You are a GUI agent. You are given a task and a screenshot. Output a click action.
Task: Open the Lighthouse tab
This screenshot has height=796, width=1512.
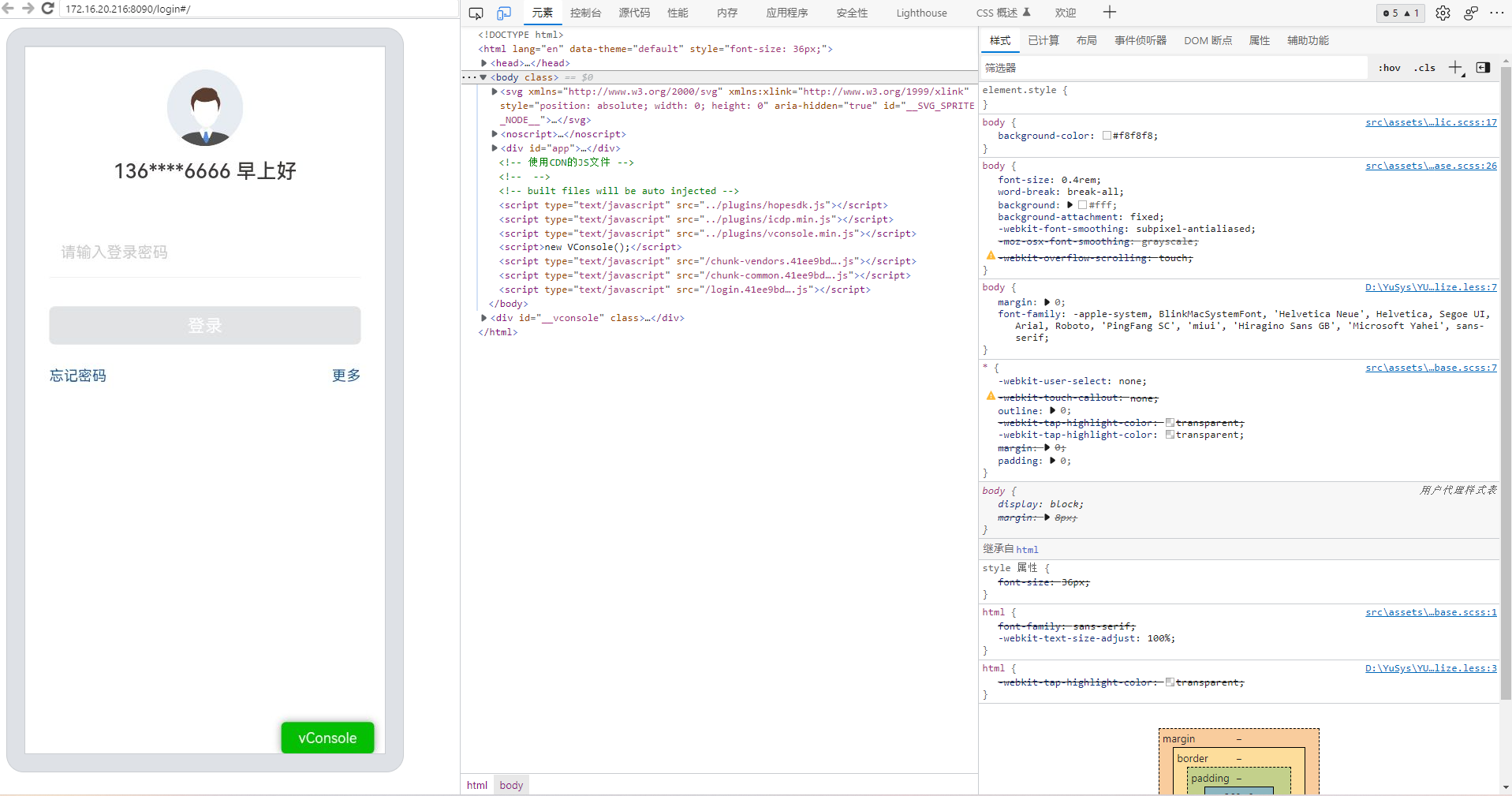pyautogui.click(x=921, y=13)
